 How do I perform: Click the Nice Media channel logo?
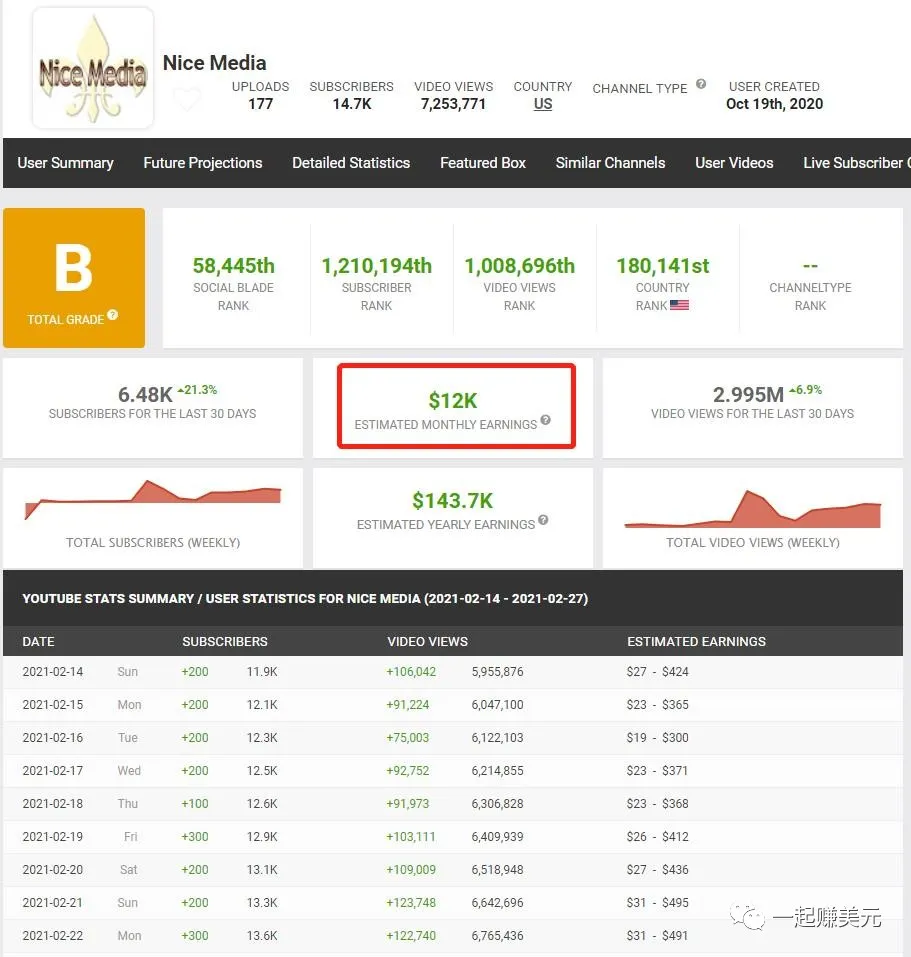pos(93,68)
